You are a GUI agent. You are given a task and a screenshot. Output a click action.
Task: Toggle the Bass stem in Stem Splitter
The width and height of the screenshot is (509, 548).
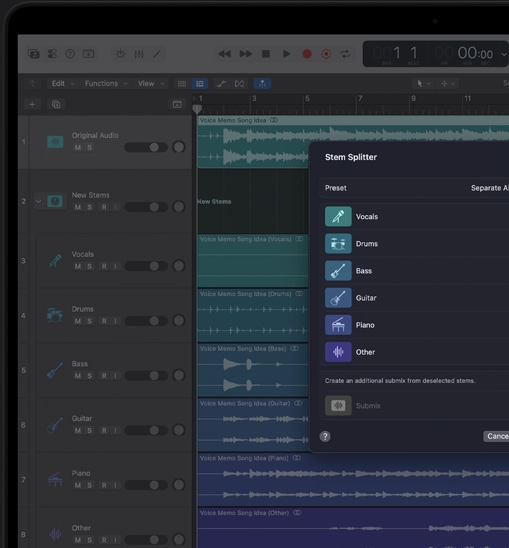pyautogui.click(x=338, y=271)
